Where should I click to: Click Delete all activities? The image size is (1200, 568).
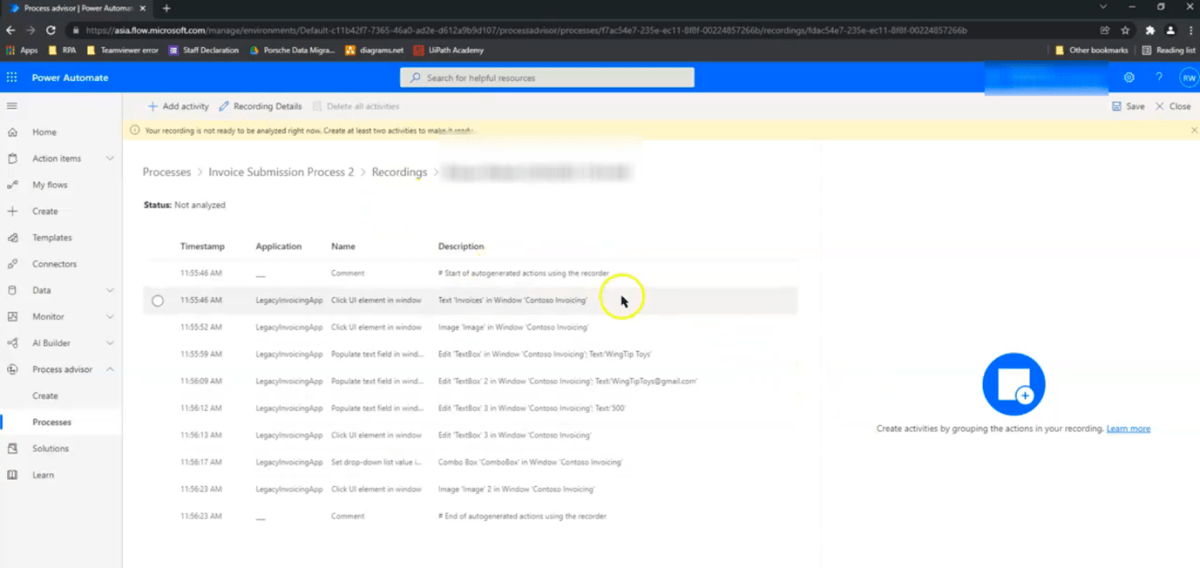pyautogui.click(x=356, y=106)
